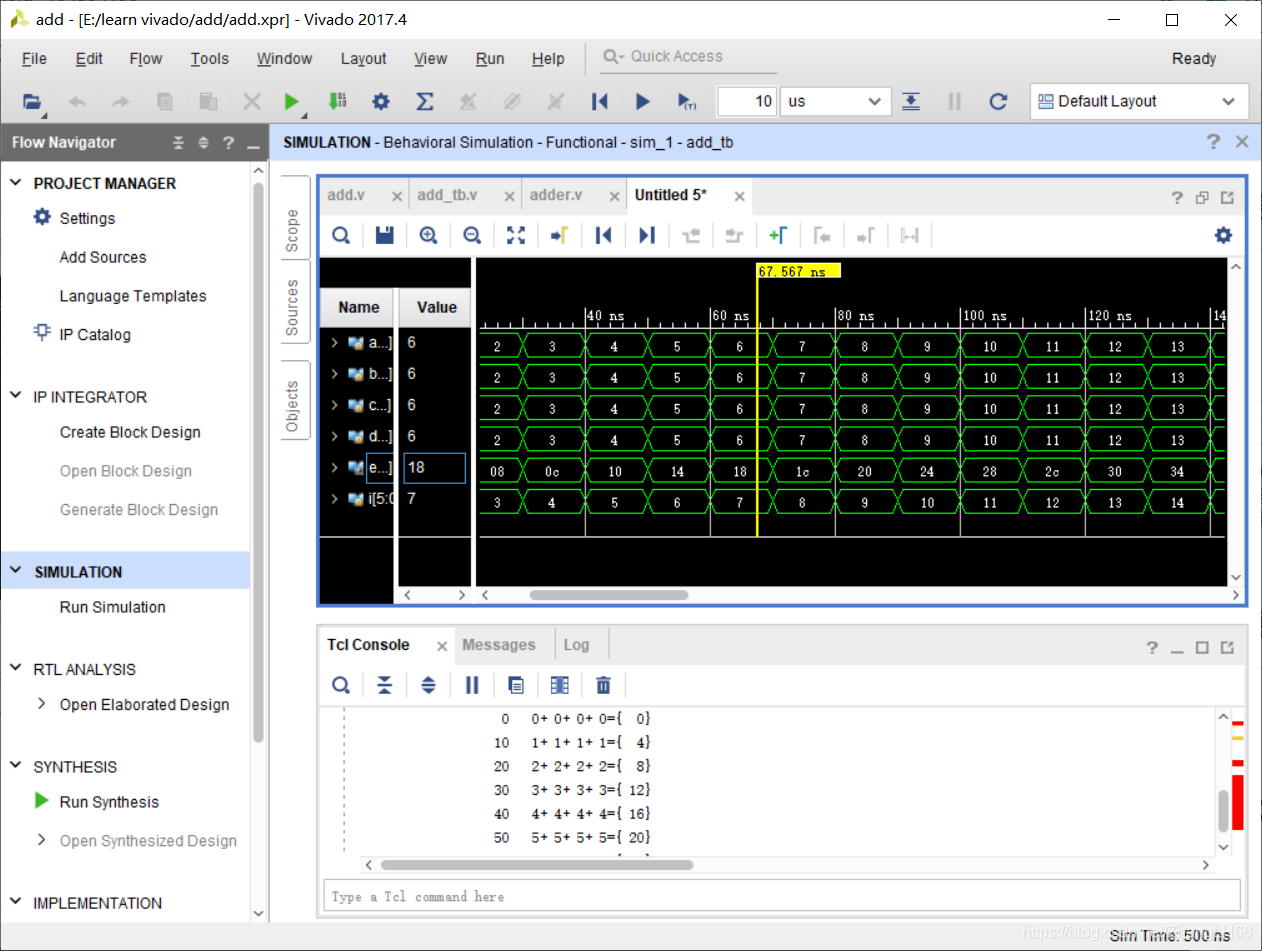Screen dimensions: 1262x951
Task: Open IP Catalog
Action: tap(95, 335)
